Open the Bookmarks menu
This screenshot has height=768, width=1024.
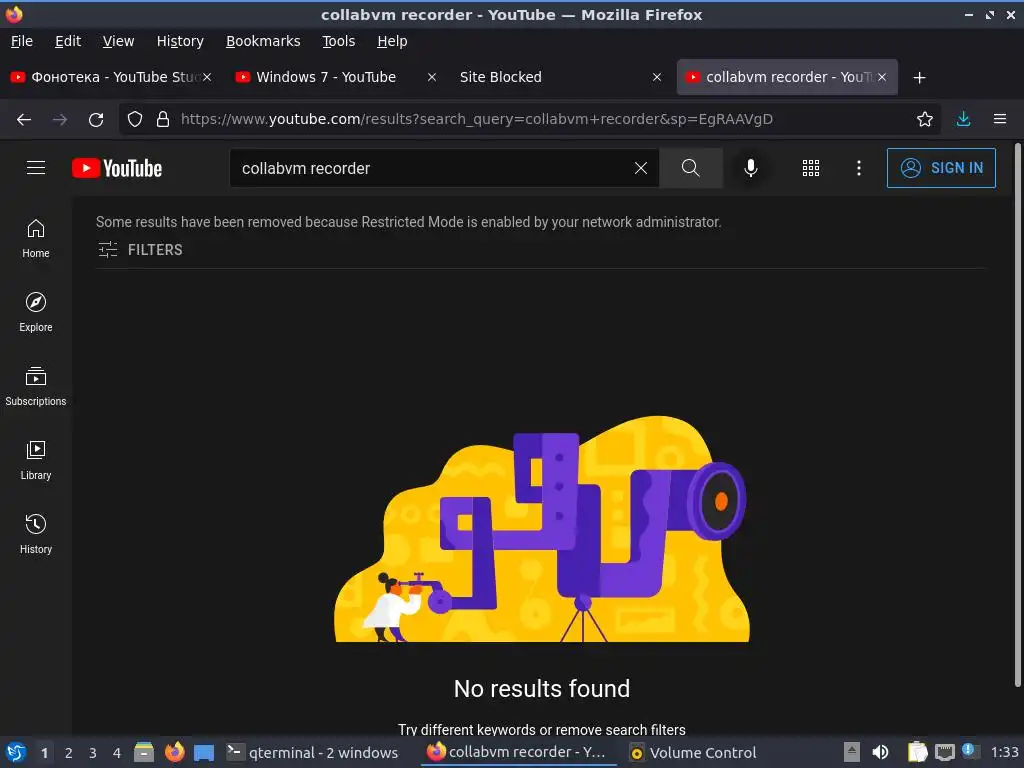point(263,41)
